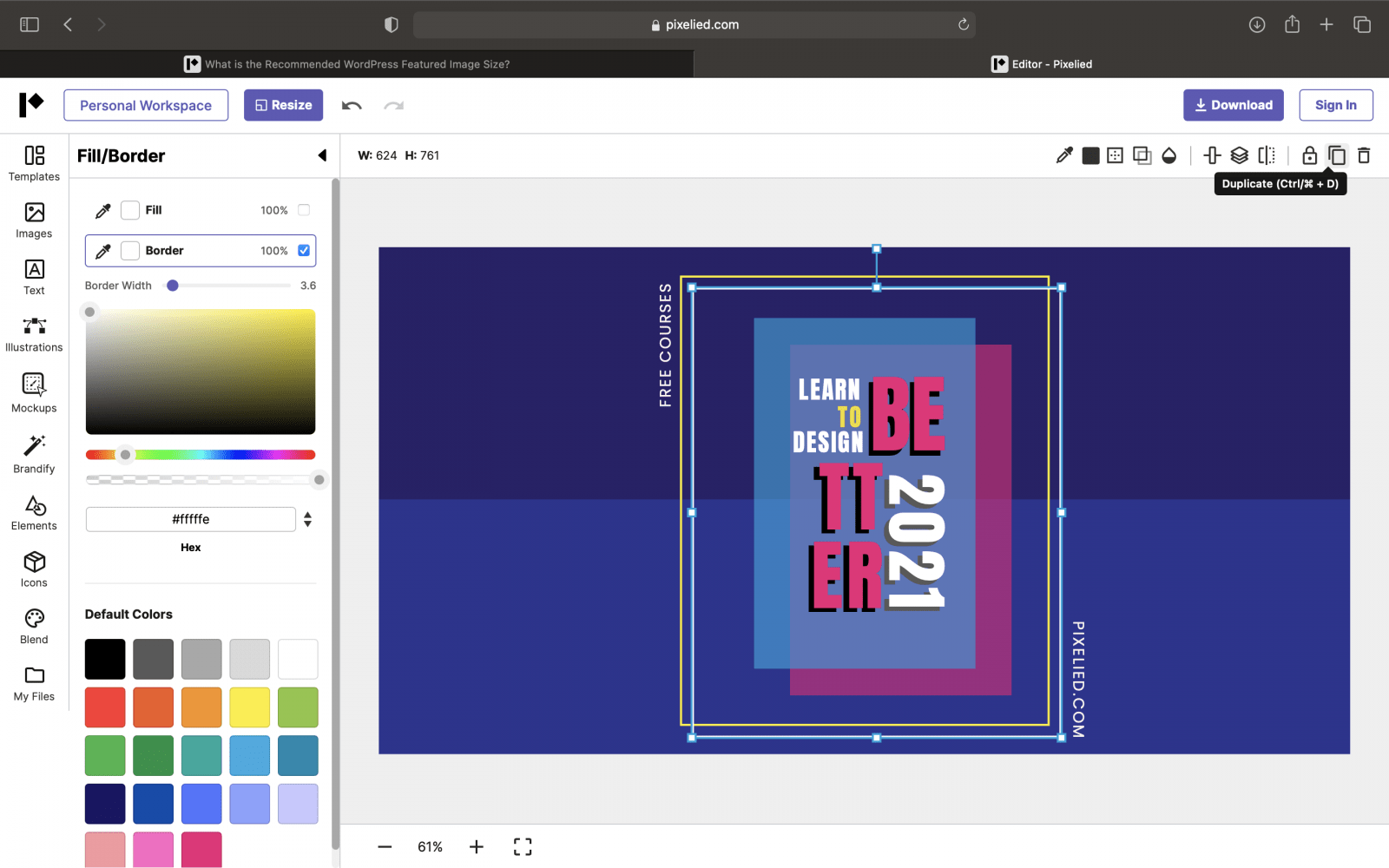Delete the selection with the trash icon
Screen dimensions: 1389x868
pyautogui.click(x=1364, y=155)
